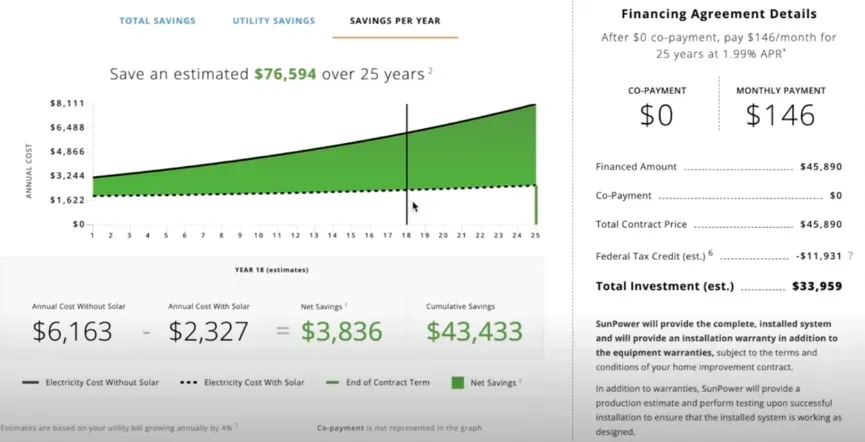
Task: Click the $0 co-payment amount
Action: [x=656, y=115]
